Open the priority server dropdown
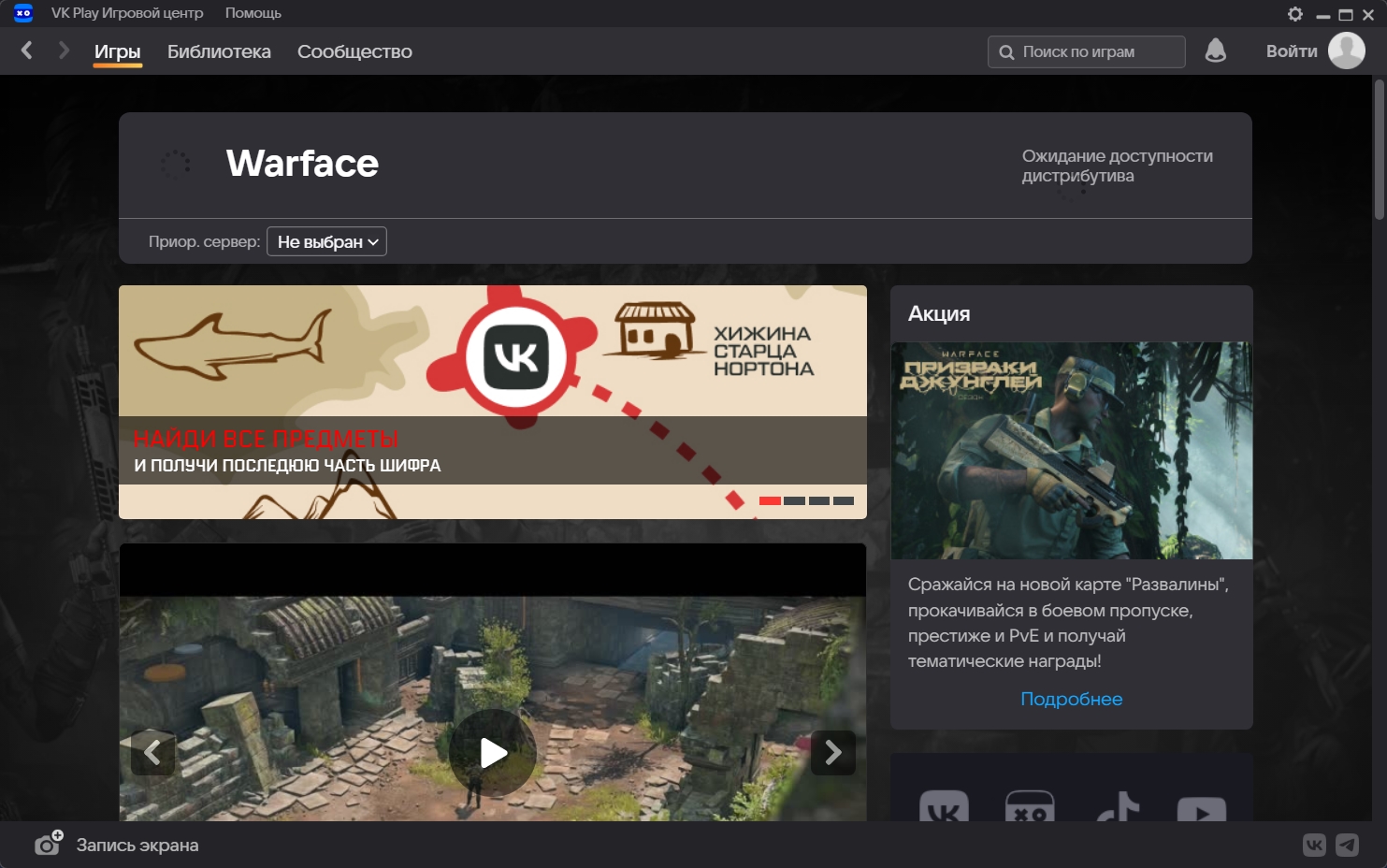The height and width of the screenshot is (868, 1387). tap(326, 241)
